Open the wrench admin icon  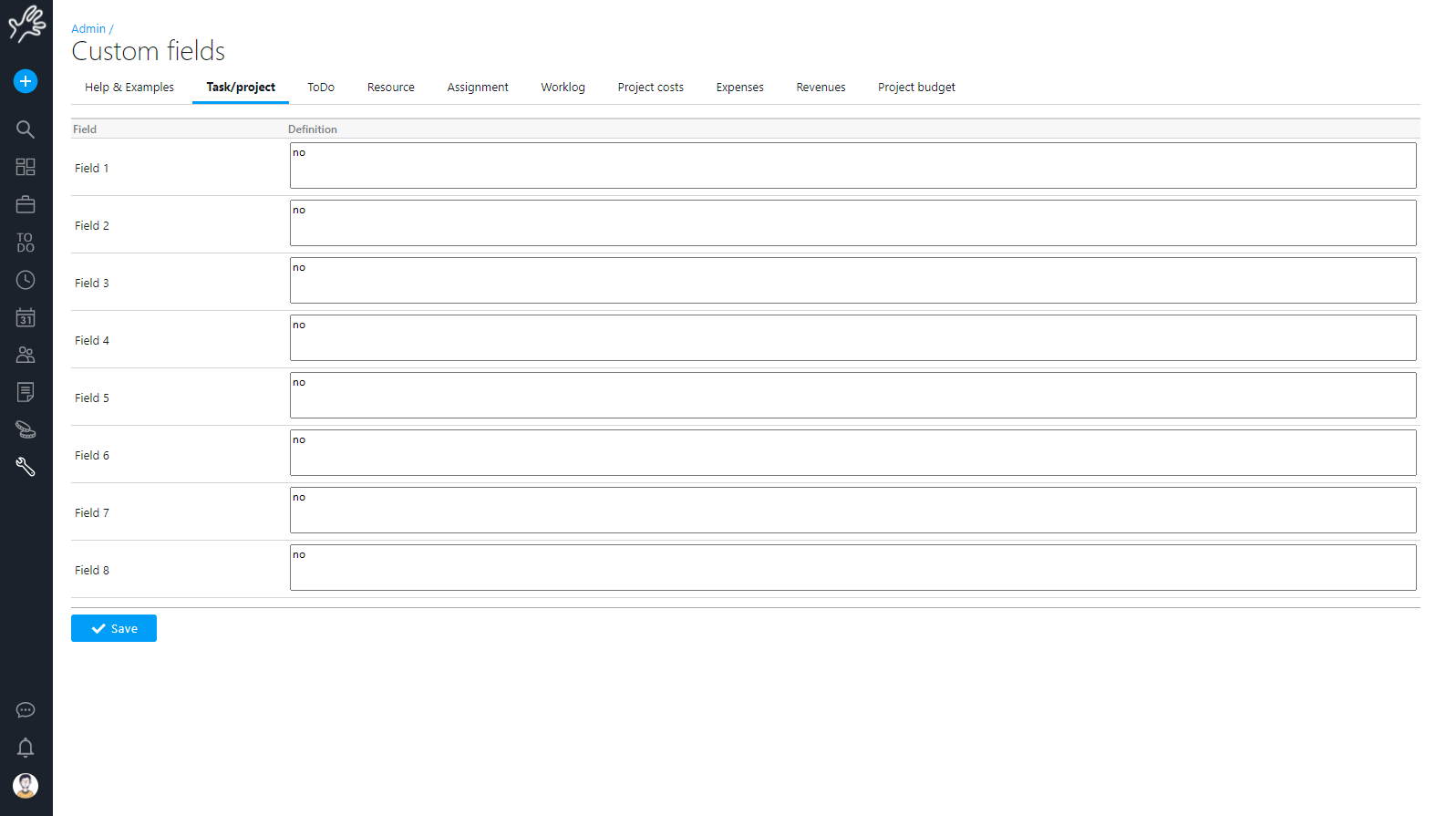point(26,467)
